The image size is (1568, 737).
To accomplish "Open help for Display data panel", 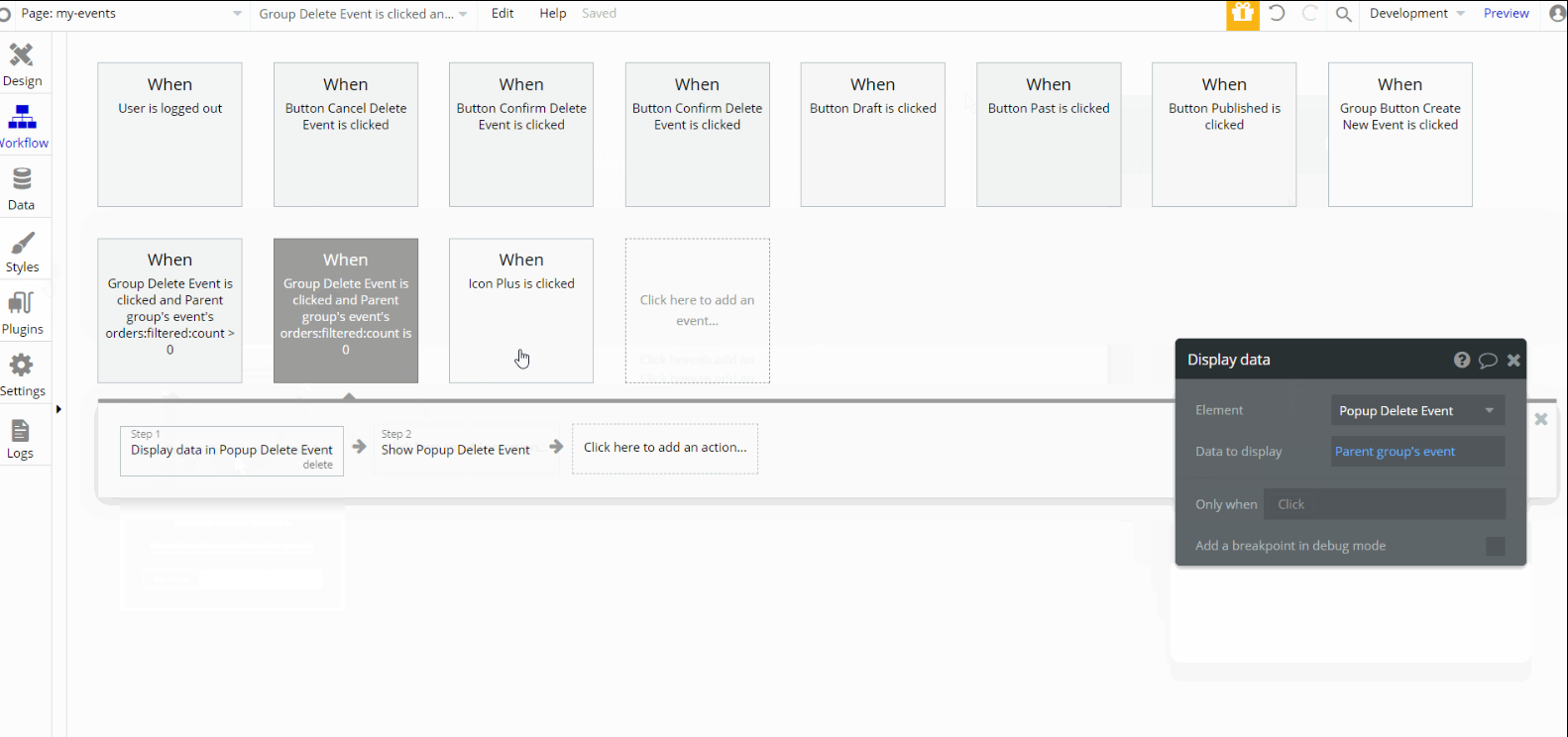I will 1462,360.
